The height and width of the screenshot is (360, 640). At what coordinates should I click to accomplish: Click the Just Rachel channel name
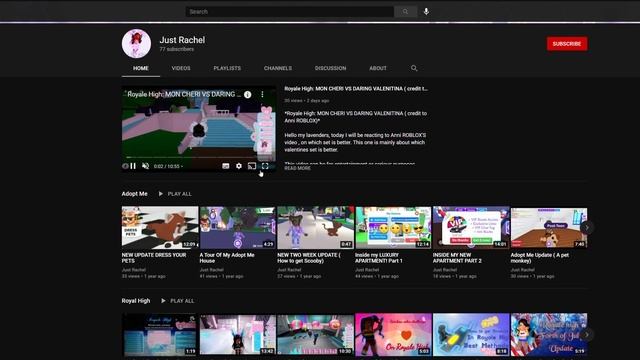182,40
